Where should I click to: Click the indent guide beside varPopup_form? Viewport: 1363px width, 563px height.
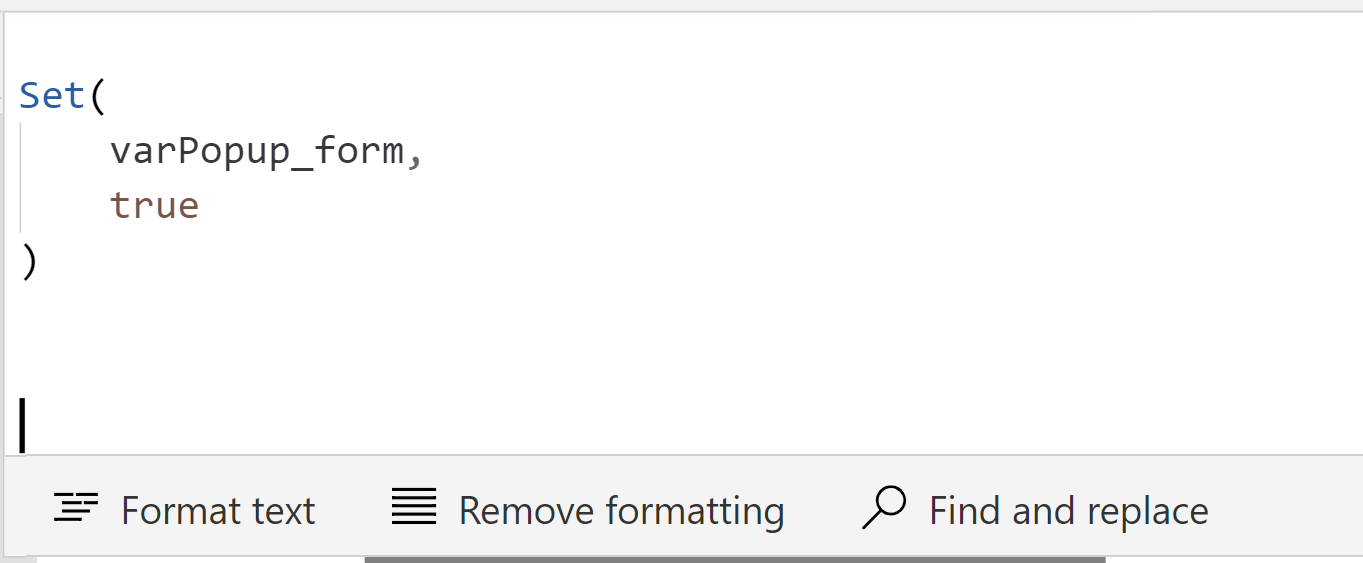pyautogui.click(x=20, y=151)
